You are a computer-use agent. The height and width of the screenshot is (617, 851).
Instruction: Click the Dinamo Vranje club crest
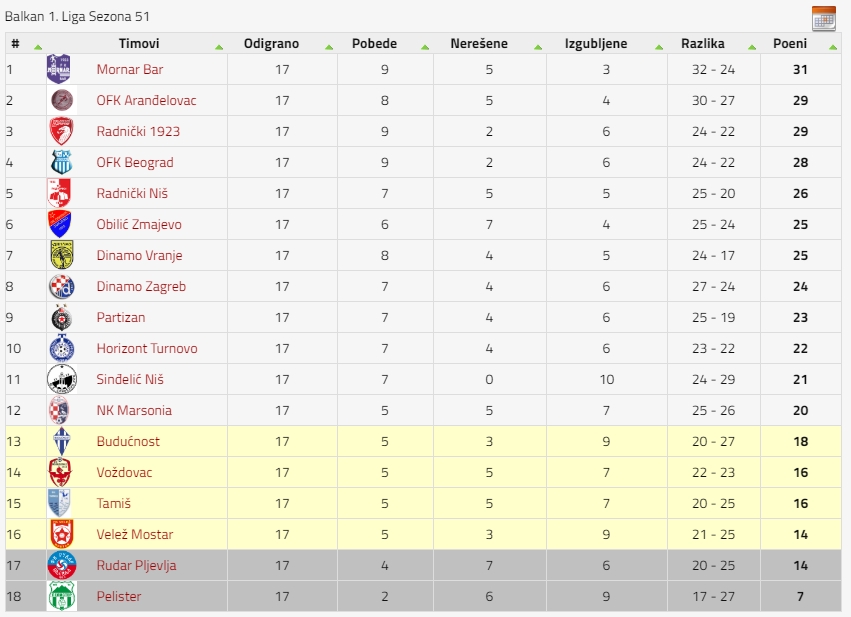point(61,255)
